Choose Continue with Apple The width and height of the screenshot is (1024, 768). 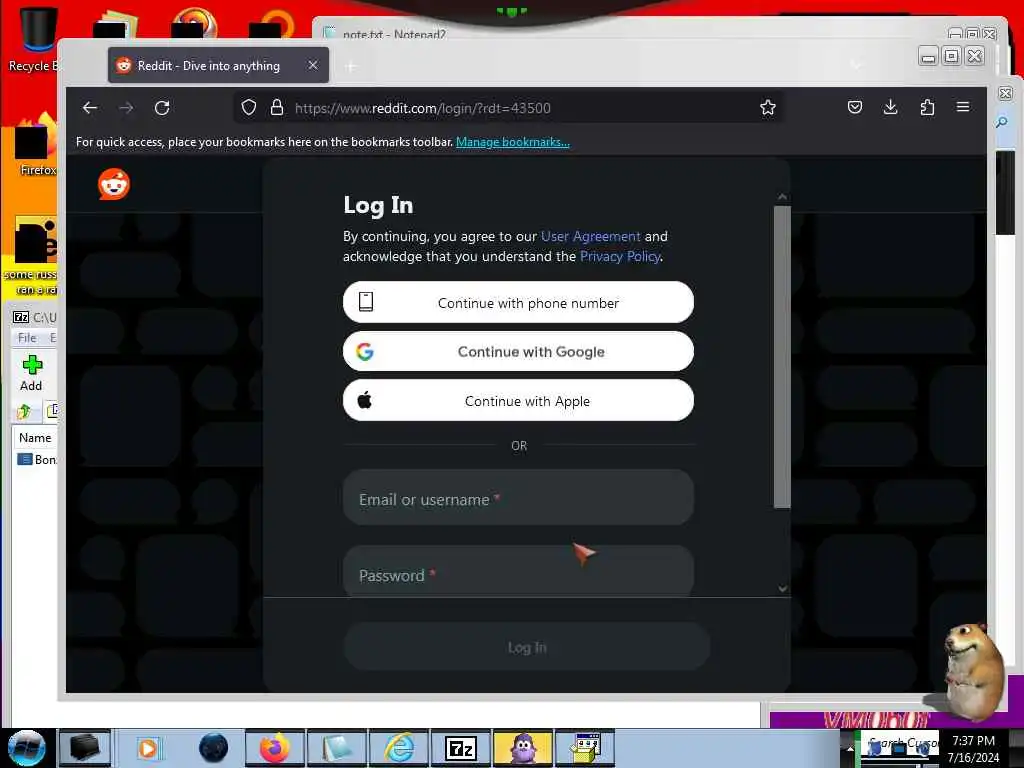(519, 400)
